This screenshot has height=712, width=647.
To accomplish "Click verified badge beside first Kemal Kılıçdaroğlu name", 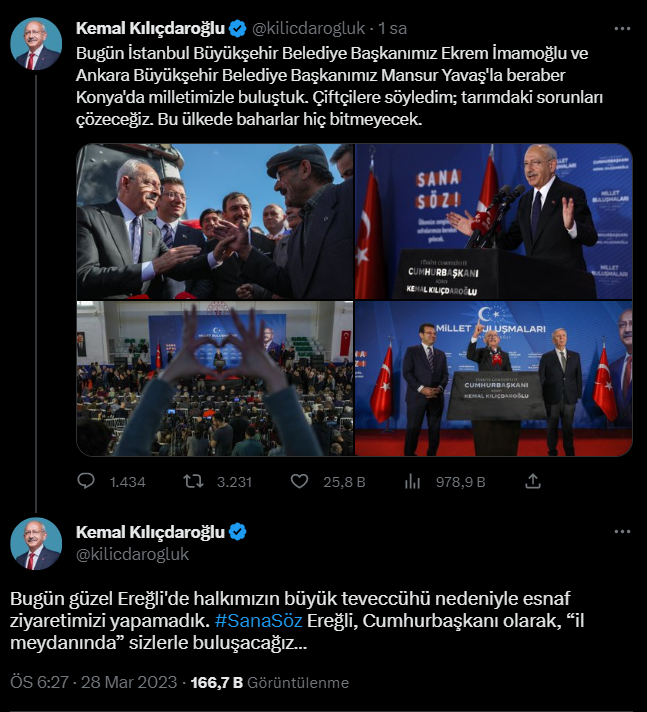I will pyautogui.click(x=237, y=29).
